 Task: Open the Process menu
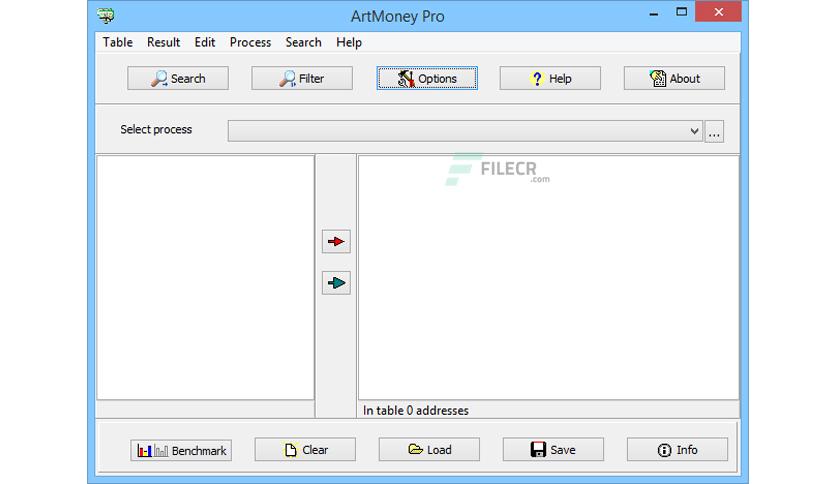250,42
